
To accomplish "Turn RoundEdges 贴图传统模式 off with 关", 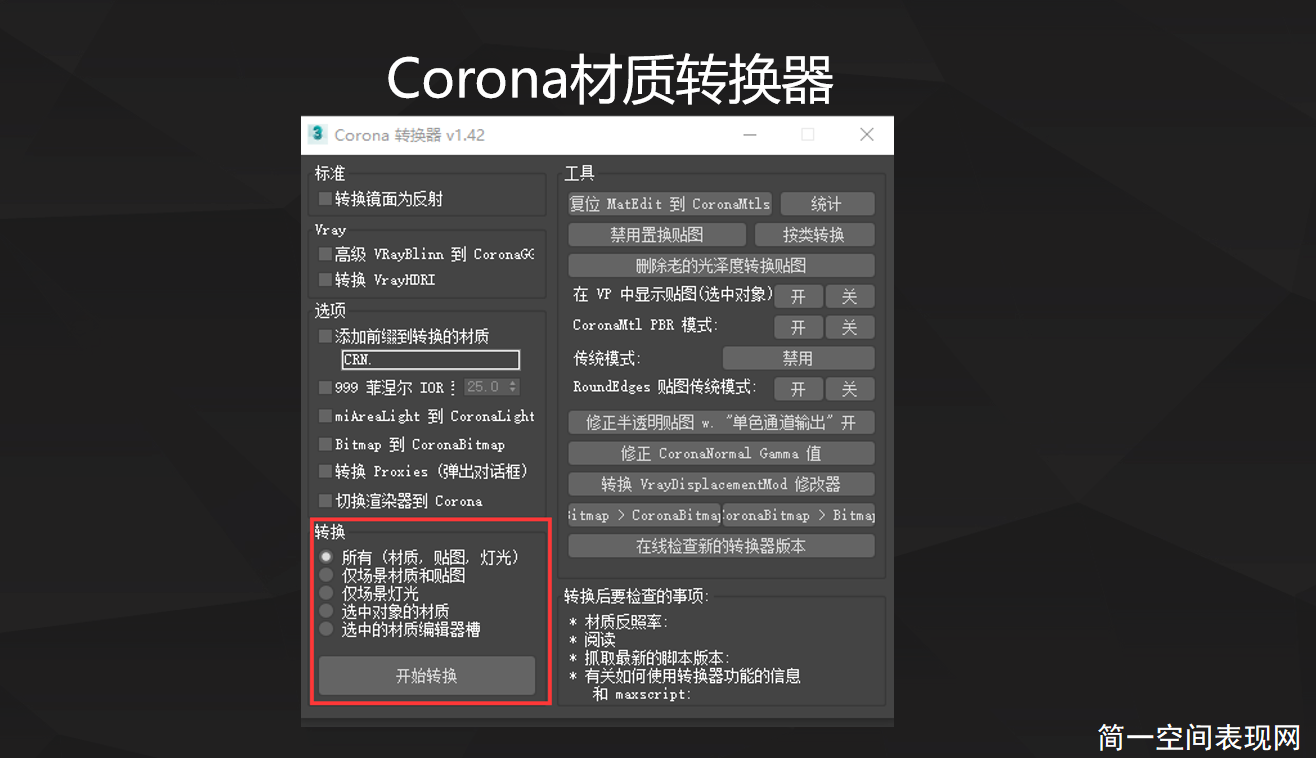I will 850,389.
